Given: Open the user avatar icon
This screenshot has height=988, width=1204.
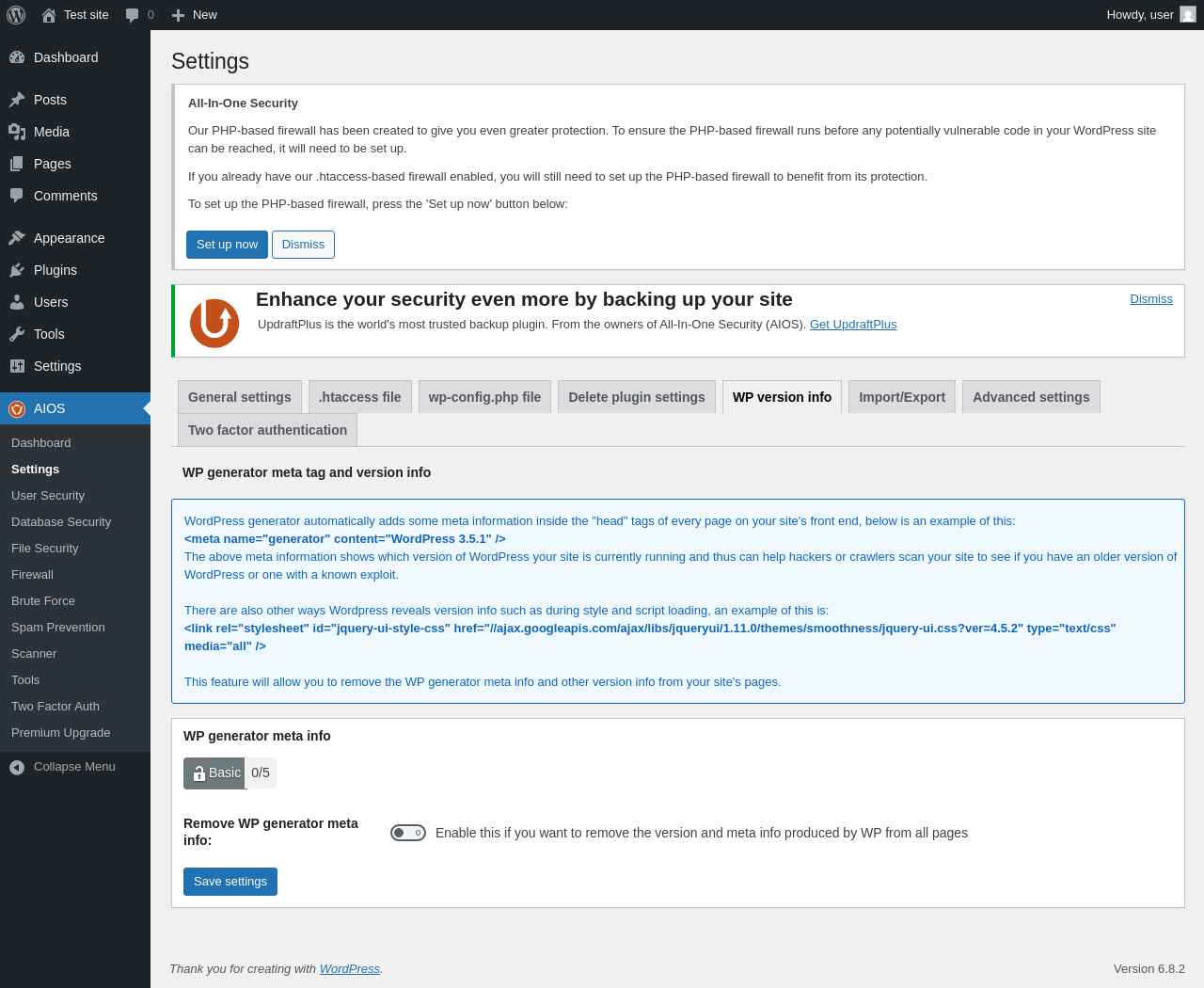Looking at the screenshot, I should [x=1188, y=15].
